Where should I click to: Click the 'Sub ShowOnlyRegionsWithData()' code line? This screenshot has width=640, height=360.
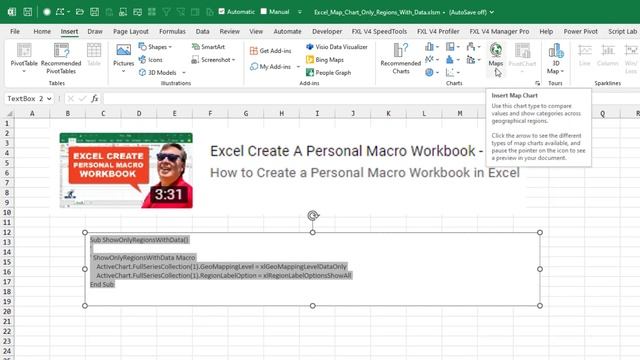139,240
